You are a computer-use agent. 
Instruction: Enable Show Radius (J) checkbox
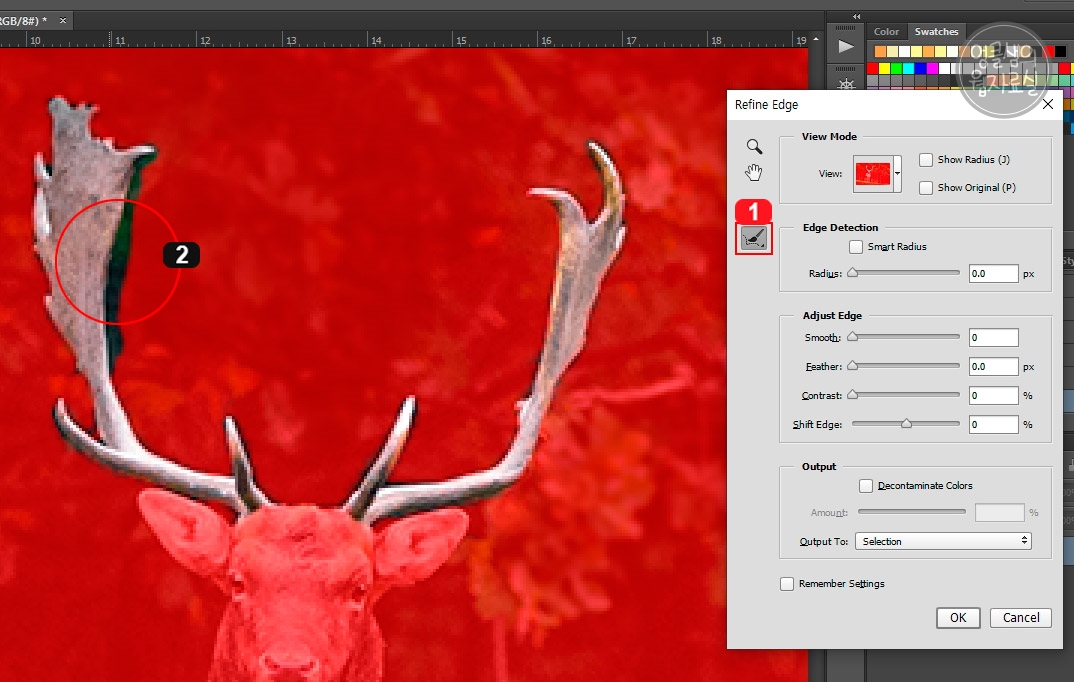[x=926, y=160]
